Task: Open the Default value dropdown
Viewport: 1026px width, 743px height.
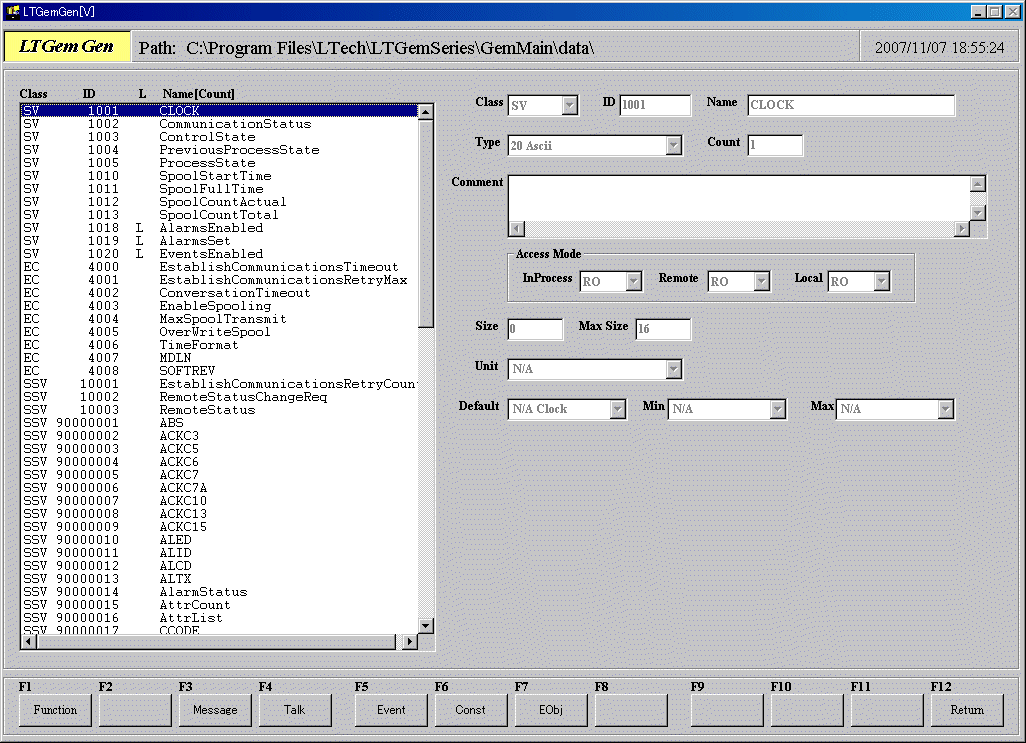Action: tap(617, 409)
